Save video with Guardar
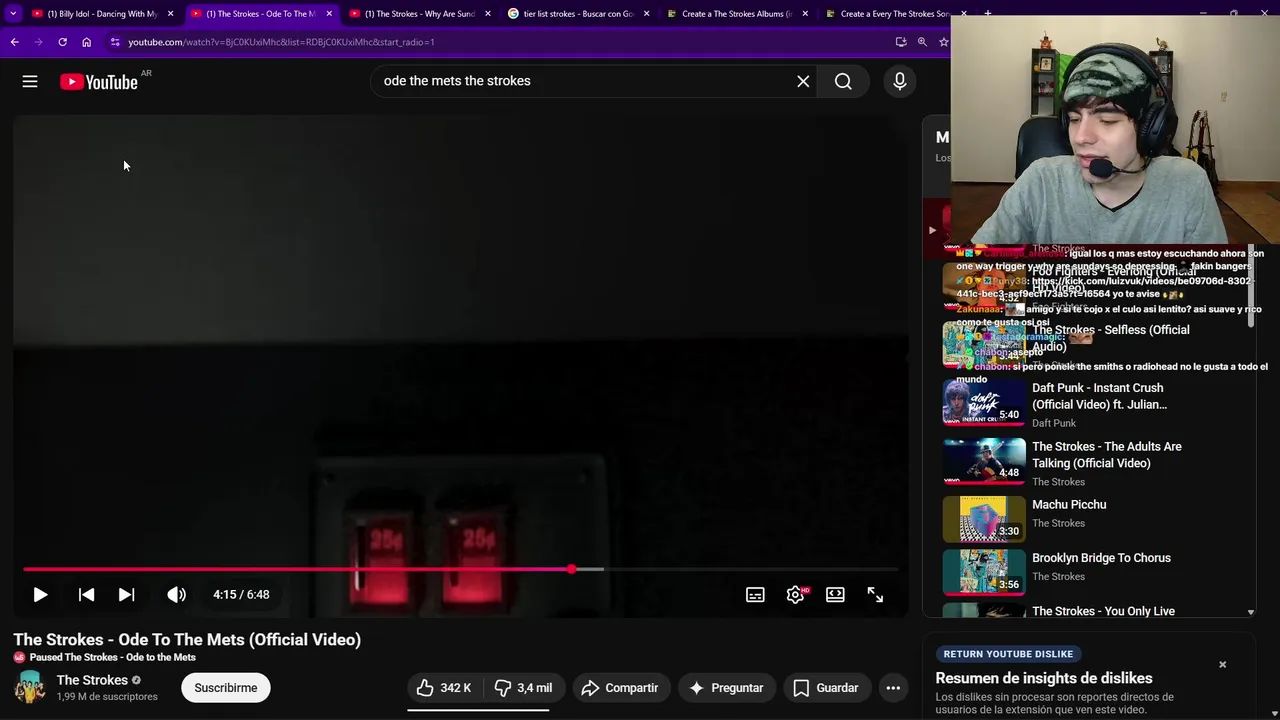The width and height of the screenshot is (1280, 720). pos(826,688)
